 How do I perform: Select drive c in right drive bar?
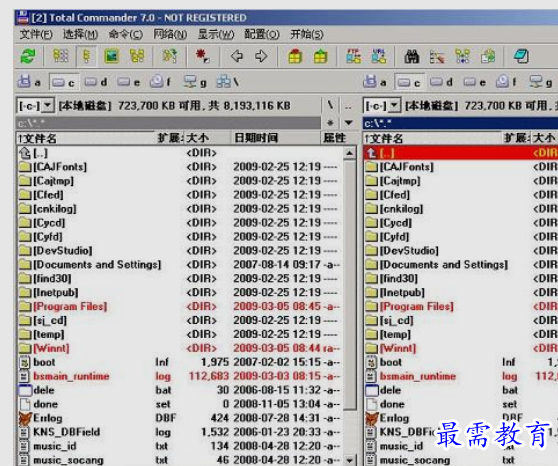click(x=409, y=83)
